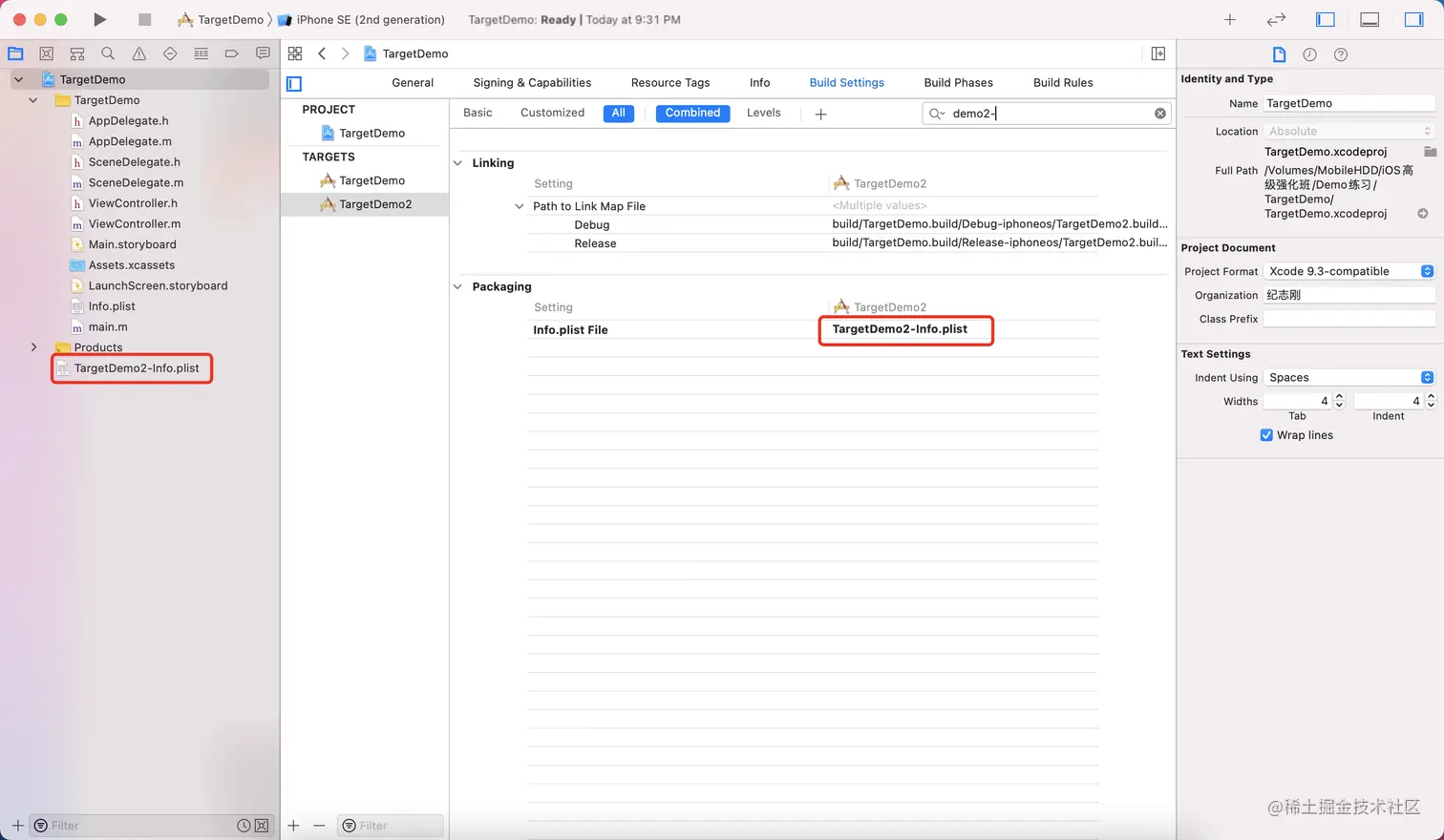1444x840 pixels.
Task: Collapse the Linking settings section
Action: tap(457, 163)
